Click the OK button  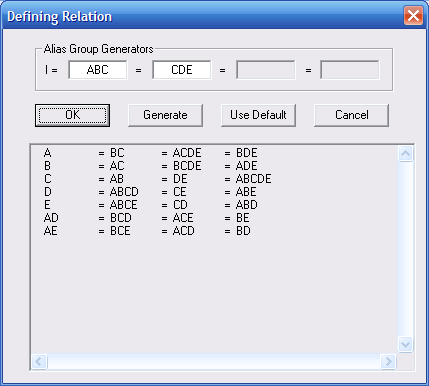72,115
